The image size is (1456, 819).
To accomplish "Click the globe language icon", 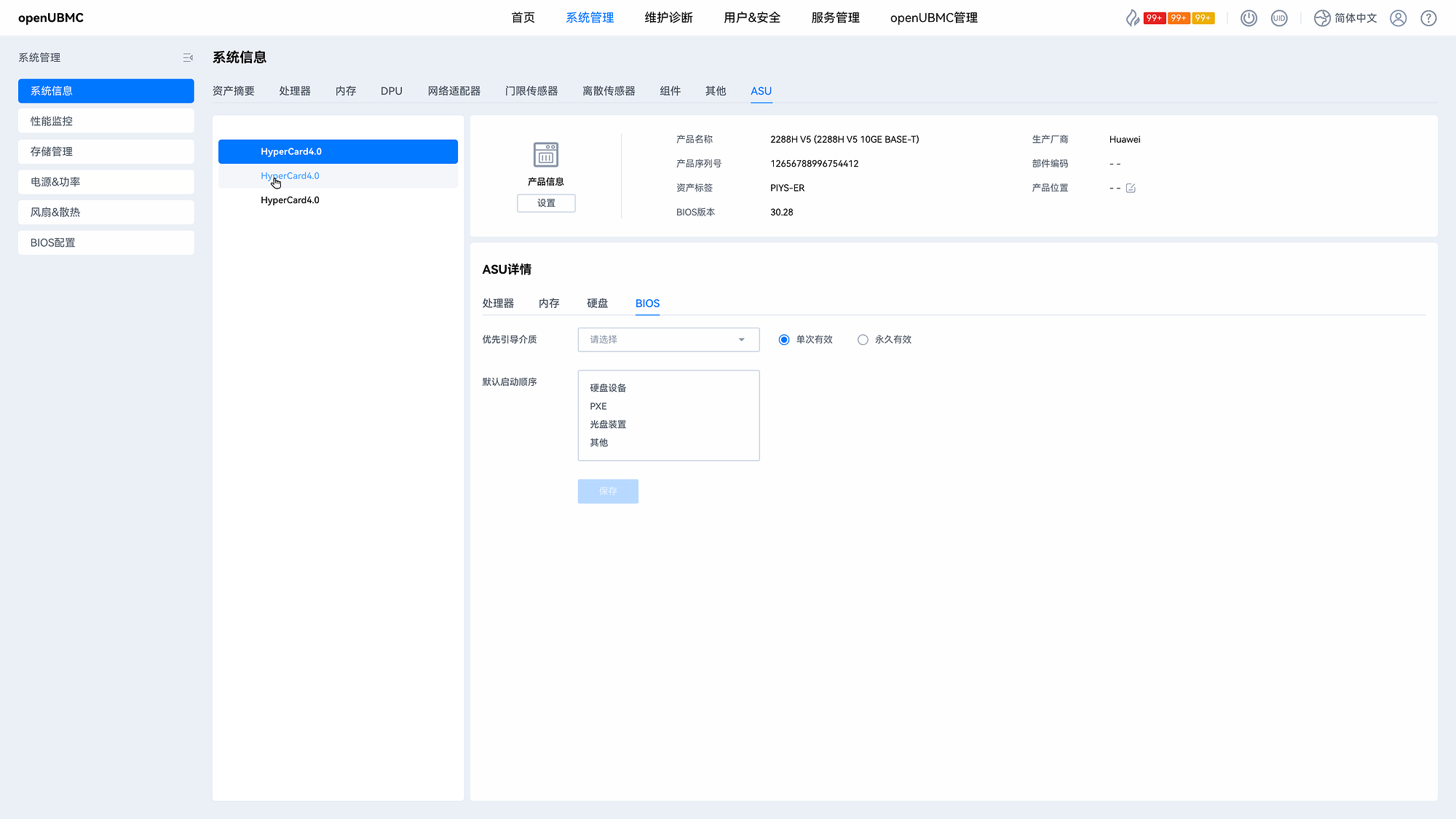I will pyautogui.click(x=1322, y=18).
